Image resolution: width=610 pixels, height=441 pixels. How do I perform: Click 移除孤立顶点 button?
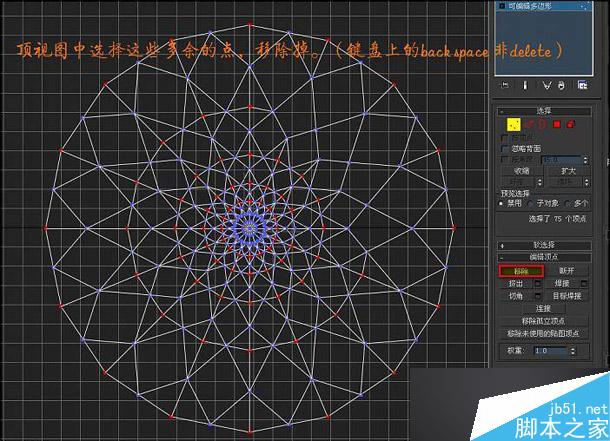tap(544, 321)
